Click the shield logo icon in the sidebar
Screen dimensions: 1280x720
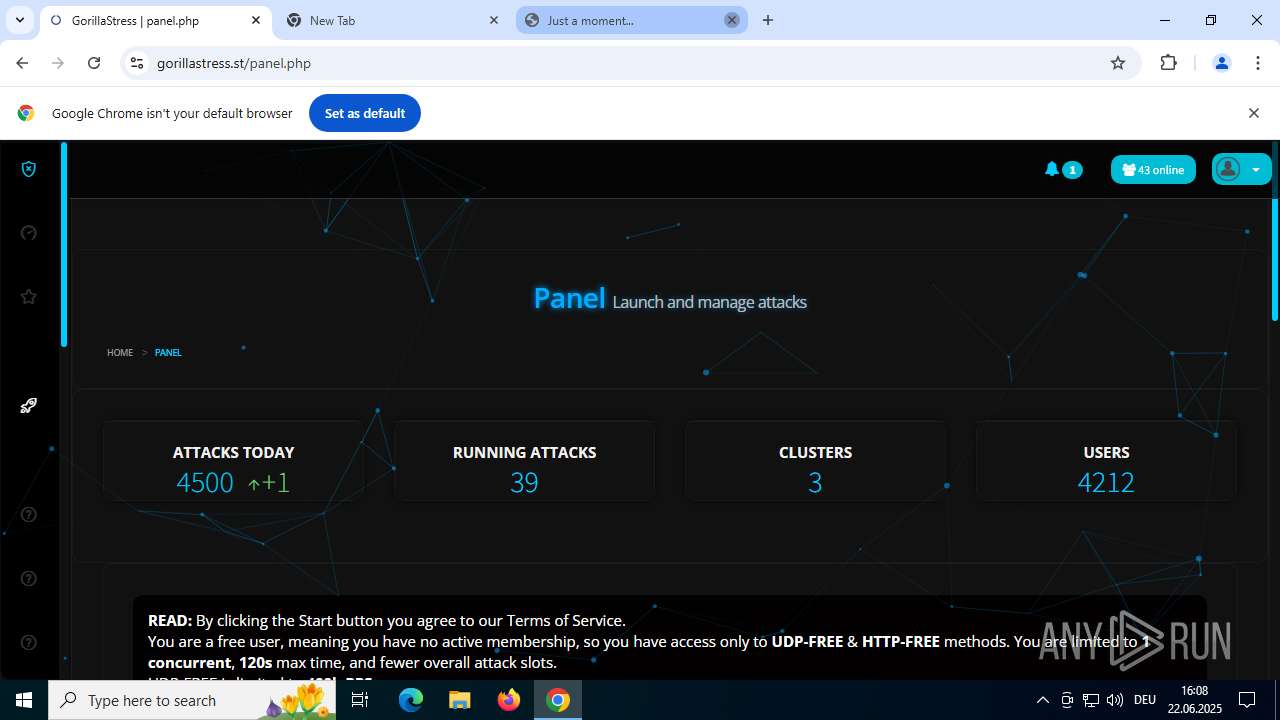tap(29, 169)
